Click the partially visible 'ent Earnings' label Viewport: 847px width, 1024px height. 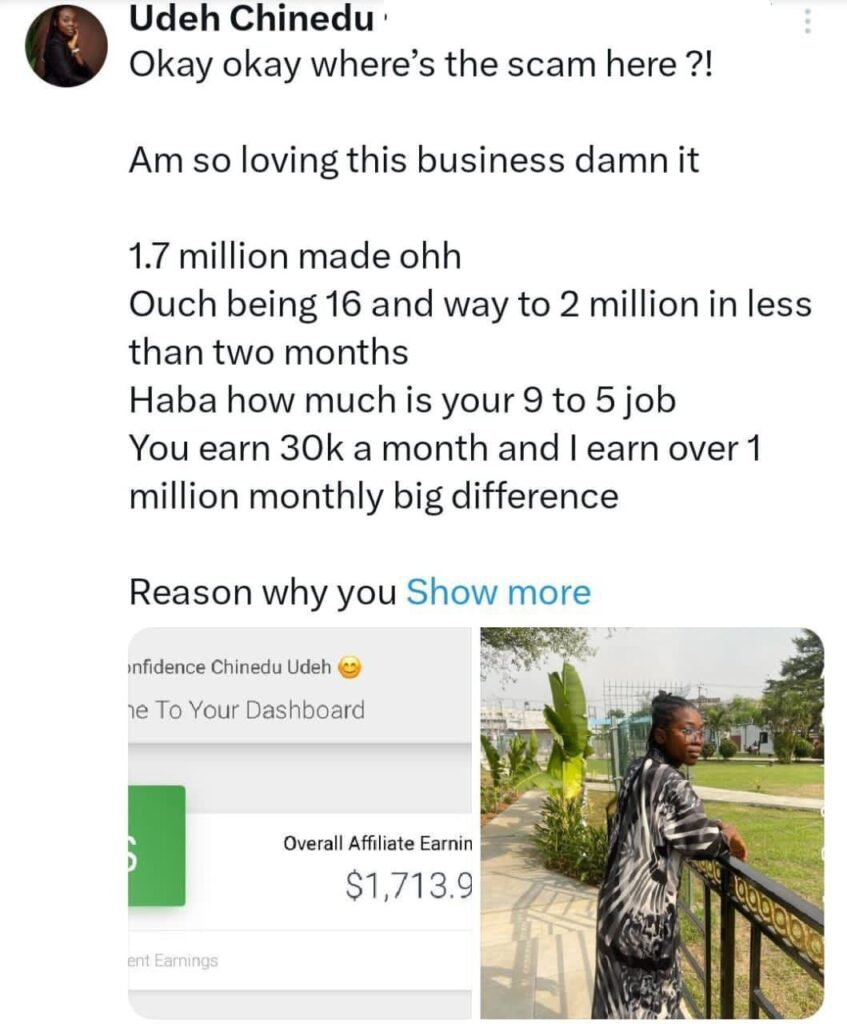[x=173, y=960]
